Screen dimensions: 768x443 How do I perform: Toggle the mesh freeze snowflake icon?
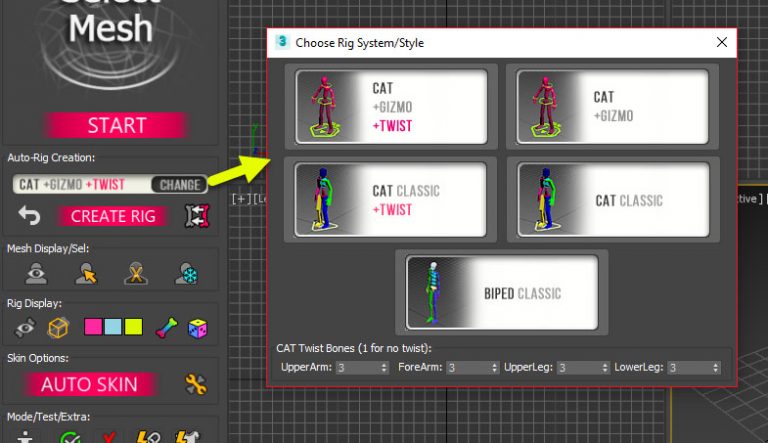[x=186, y=274]
